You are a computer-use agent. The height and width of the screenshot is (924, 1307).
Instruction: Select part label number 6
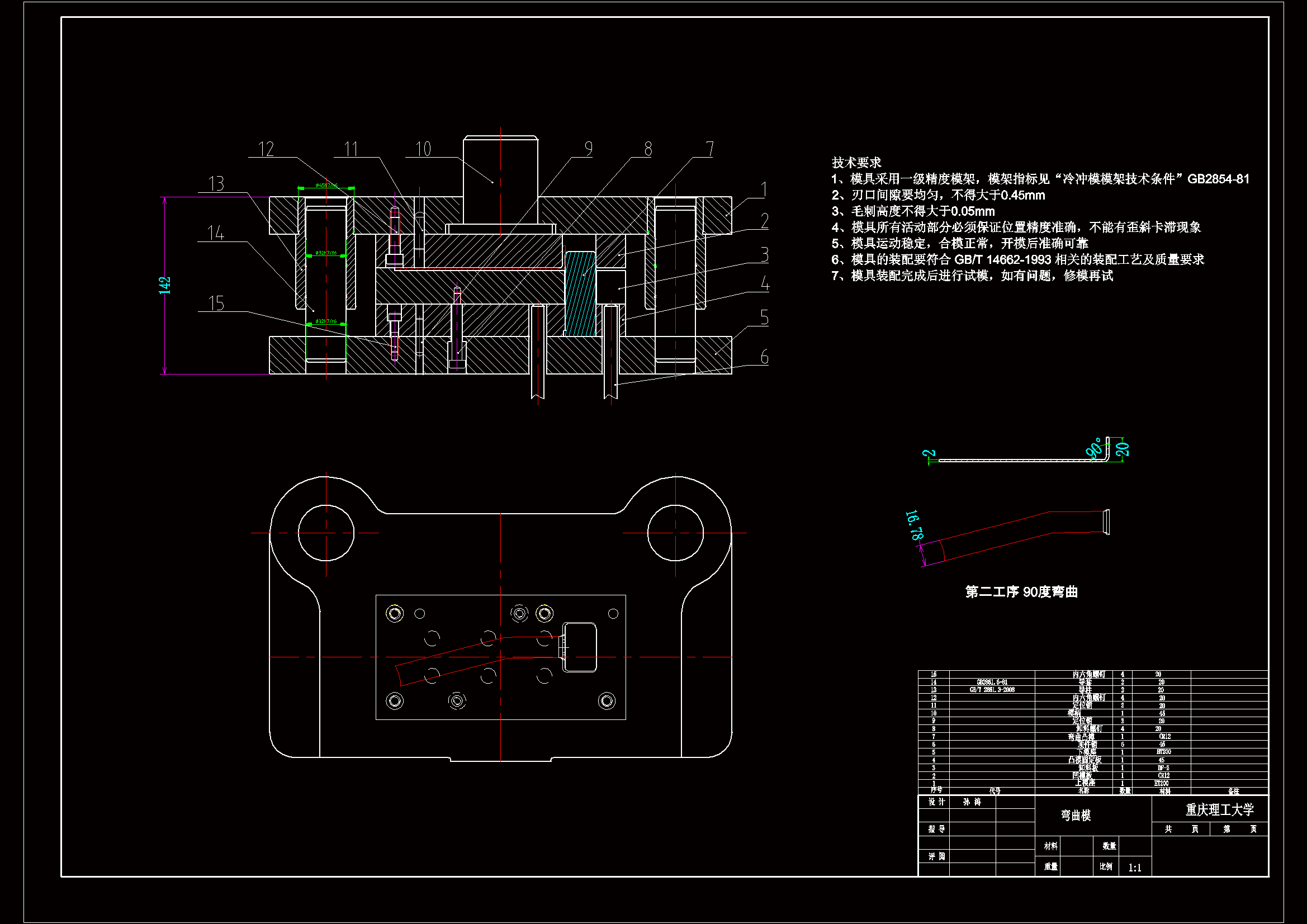click(x=764, y=357)
